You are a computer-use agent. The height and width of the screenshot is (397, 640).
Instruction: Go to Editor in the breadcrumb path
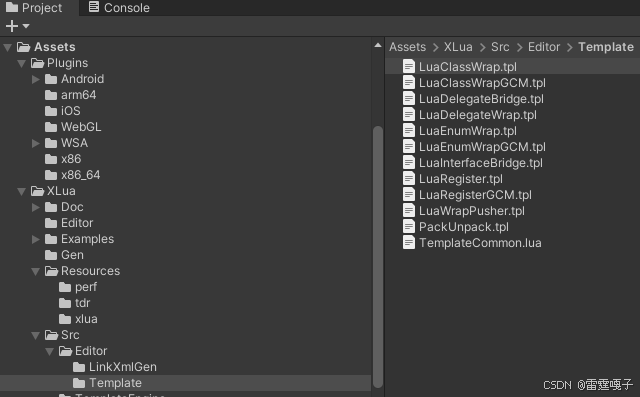click(x=544, y=47)
